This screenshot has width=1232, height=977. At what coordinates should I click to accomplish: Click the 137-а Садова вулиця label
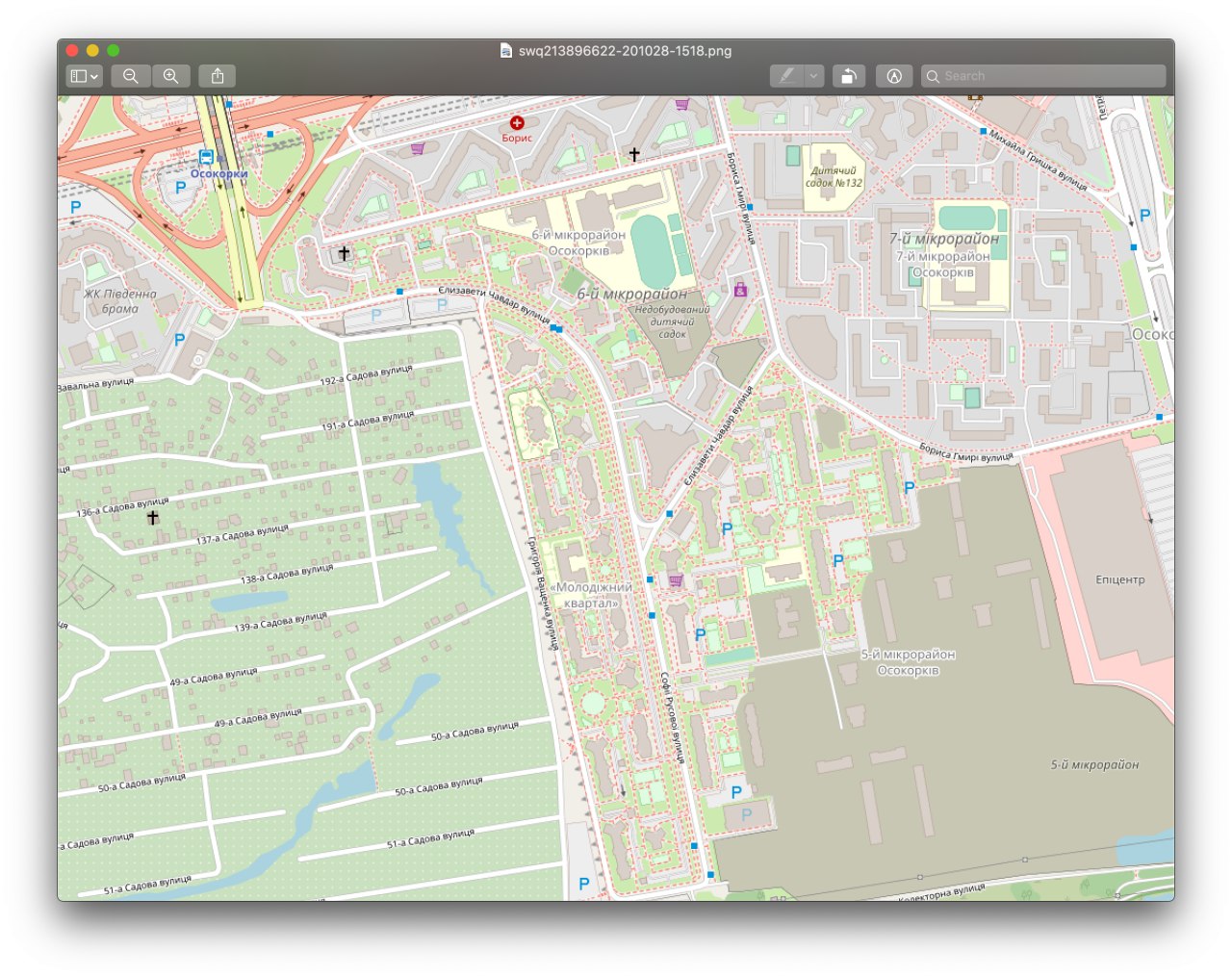(x=243, y=534)
